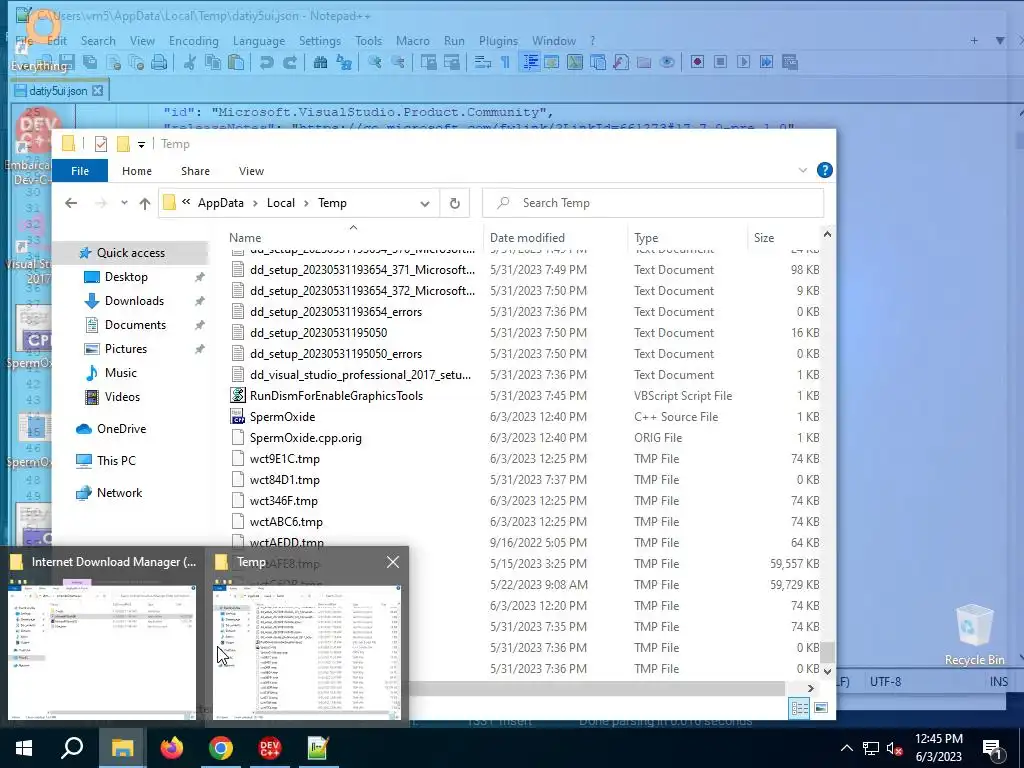
Task: Zoom in using the Notepad++ toolbar icon
Action: coord(374,63)
